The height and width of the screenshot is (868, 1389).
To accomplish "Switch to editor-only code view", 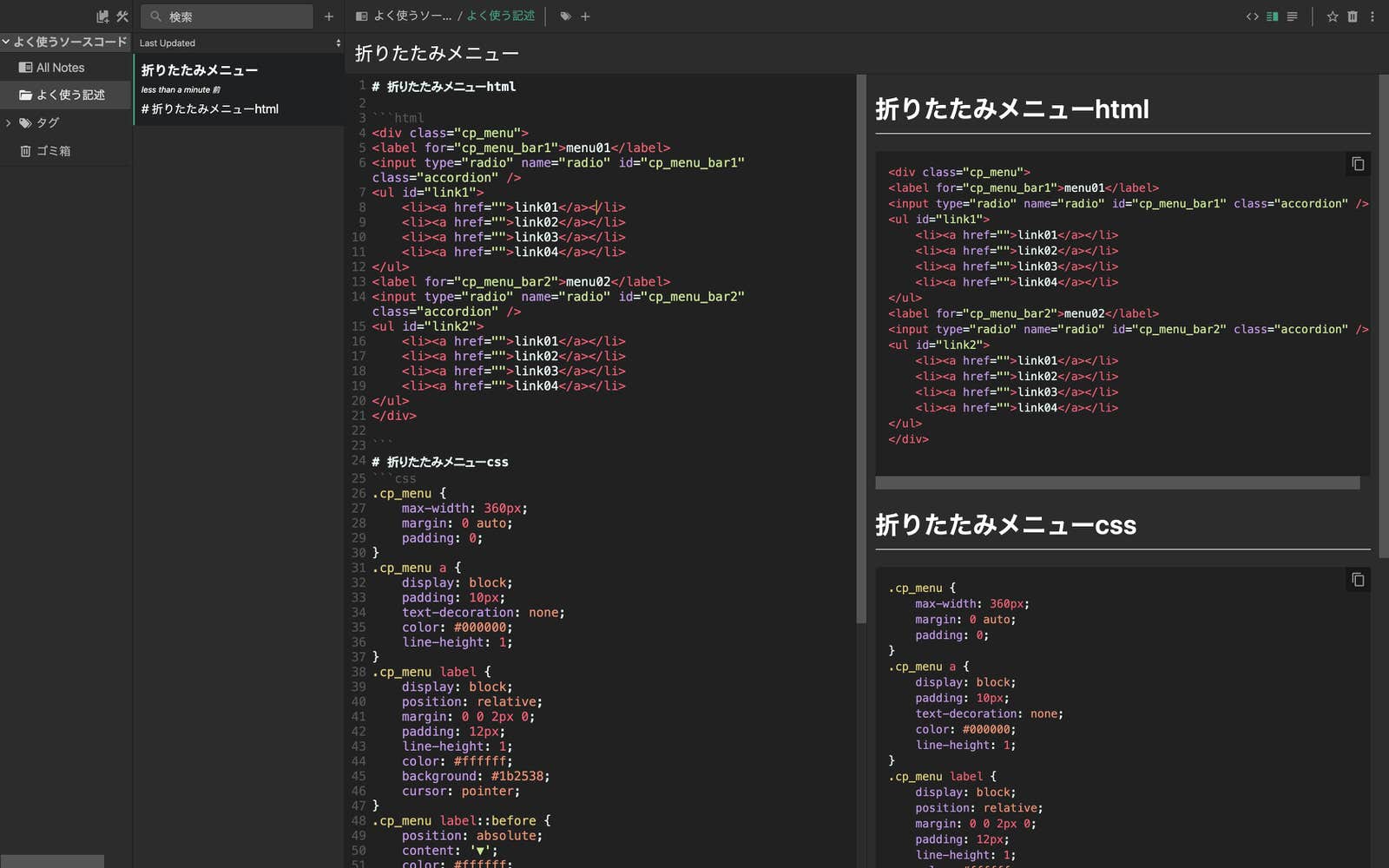I will 1252,16.
